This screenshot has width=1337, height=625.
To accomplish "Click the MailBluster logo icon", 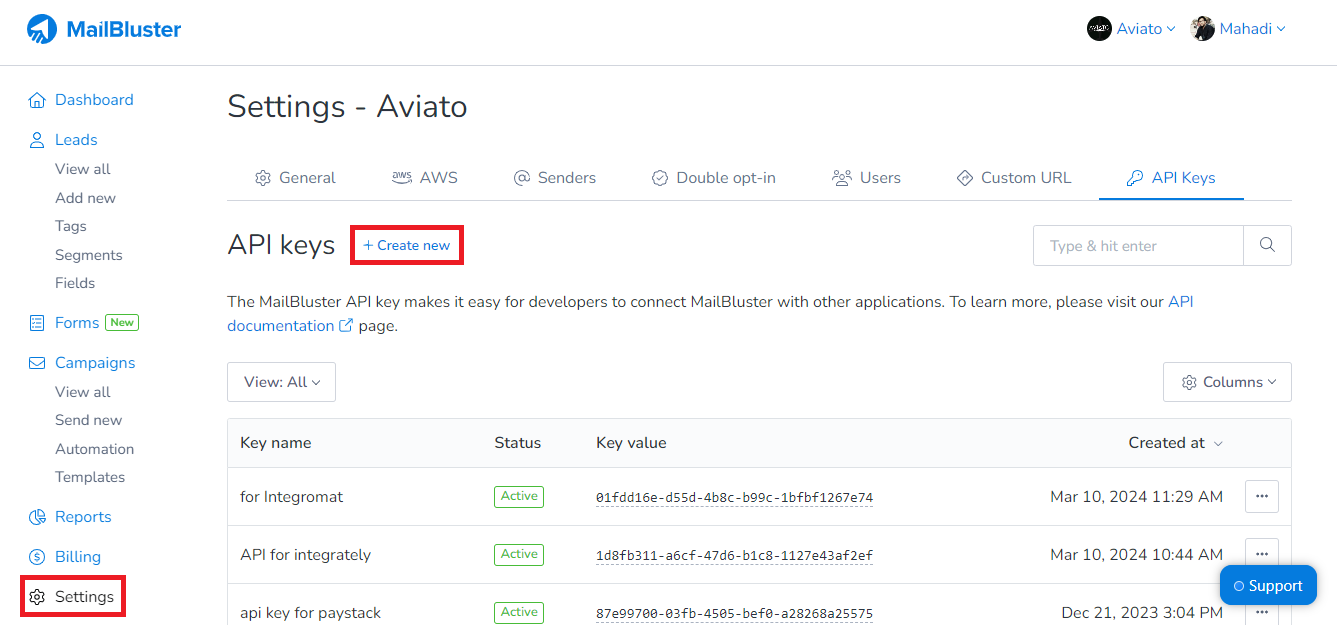I will (x=42, y=30).
